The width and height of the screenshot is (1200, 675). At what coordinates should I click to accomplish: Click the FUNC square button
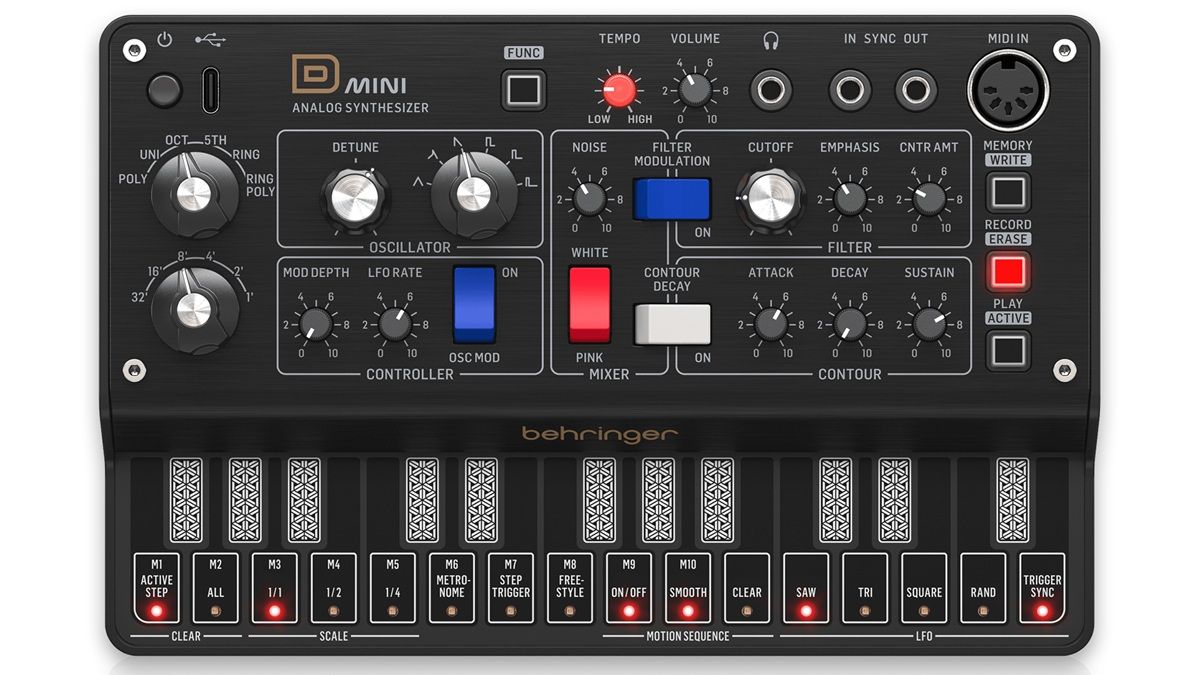coord(523,90)
